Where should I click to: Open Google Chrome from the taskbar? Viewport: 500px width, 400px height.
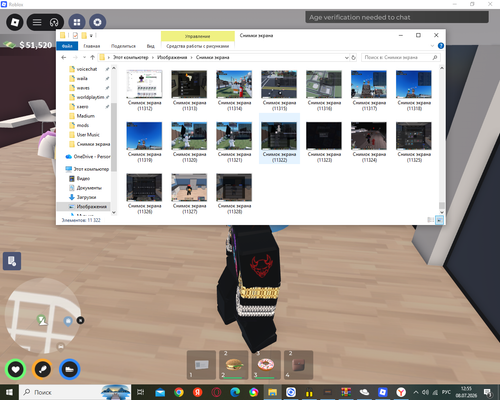[179, 392]
